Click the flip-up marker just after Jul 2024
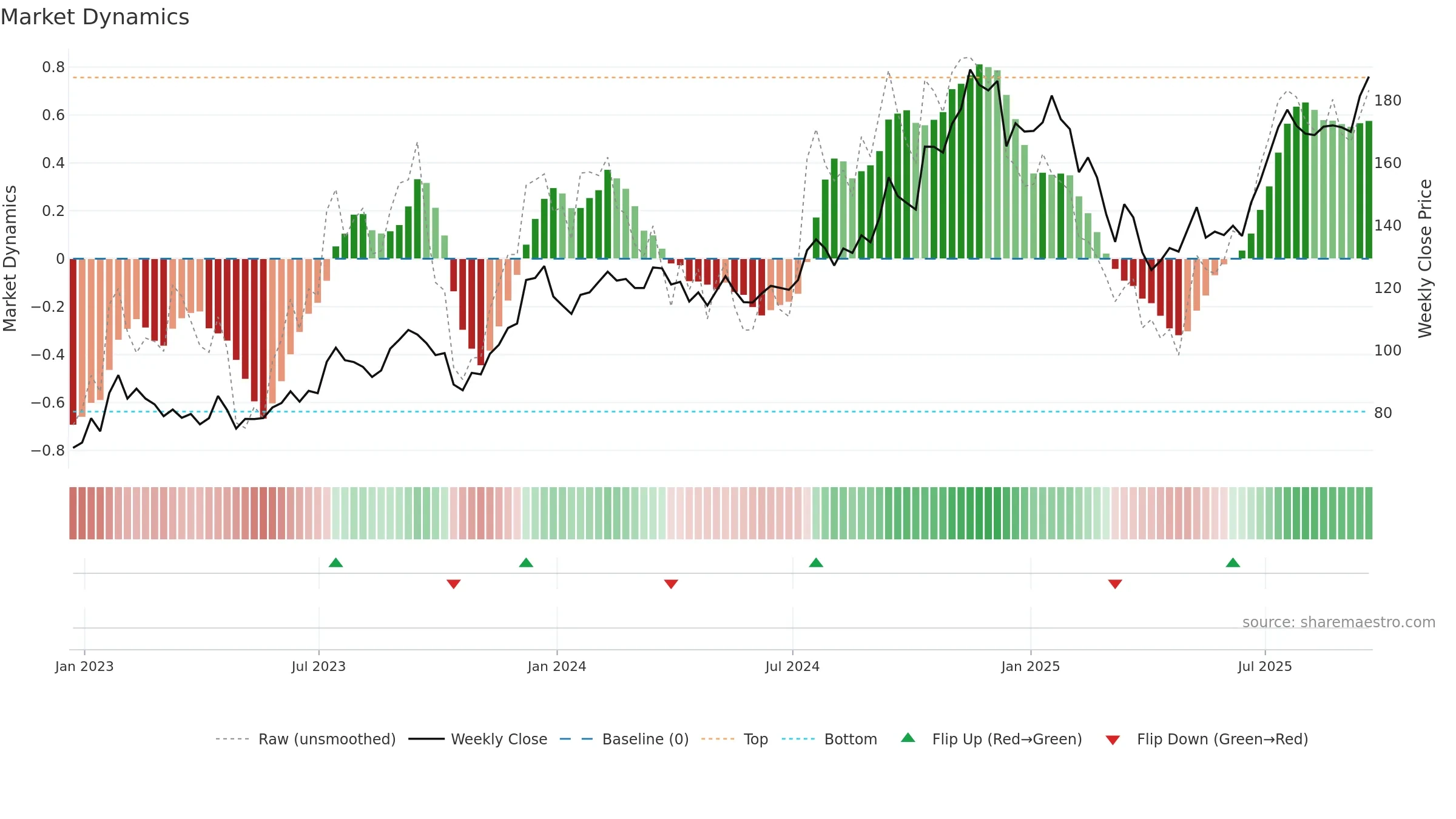The image size is (1456, 819). tap(816, 562)
